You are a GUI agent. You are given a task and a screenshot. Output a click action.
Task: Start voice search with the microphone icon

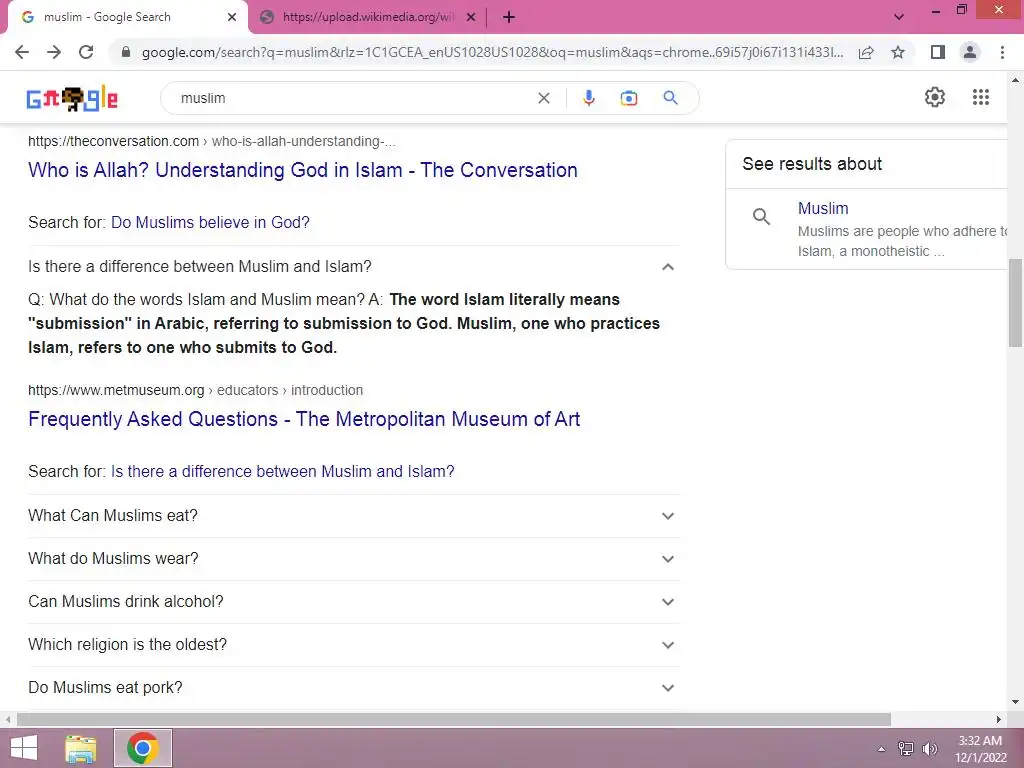click(x=588, y=98)
